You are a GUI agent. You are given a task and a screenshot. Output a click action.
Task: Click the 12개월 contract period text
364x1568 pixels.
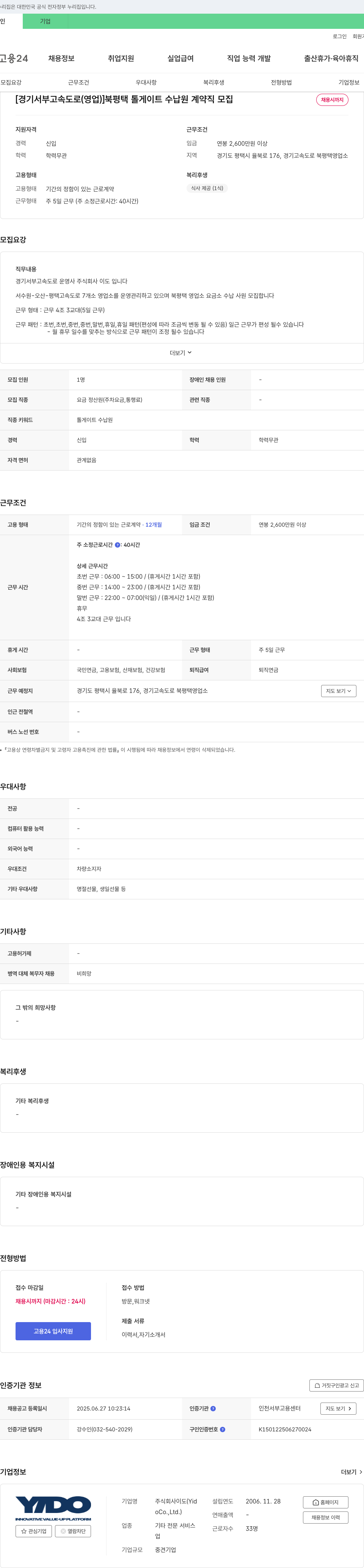pyautogui.click(x=154, y=525)
